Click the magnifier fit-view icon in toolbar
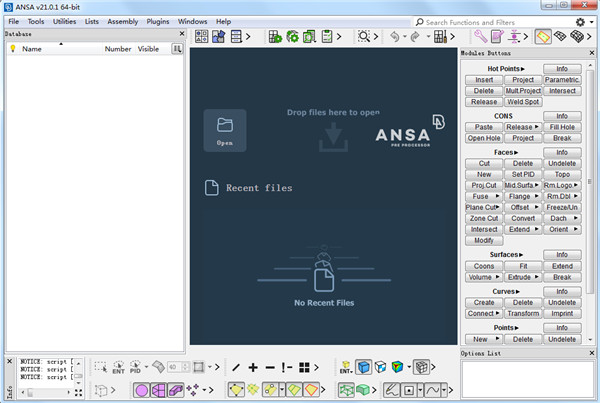 click(x=365, y=36)
